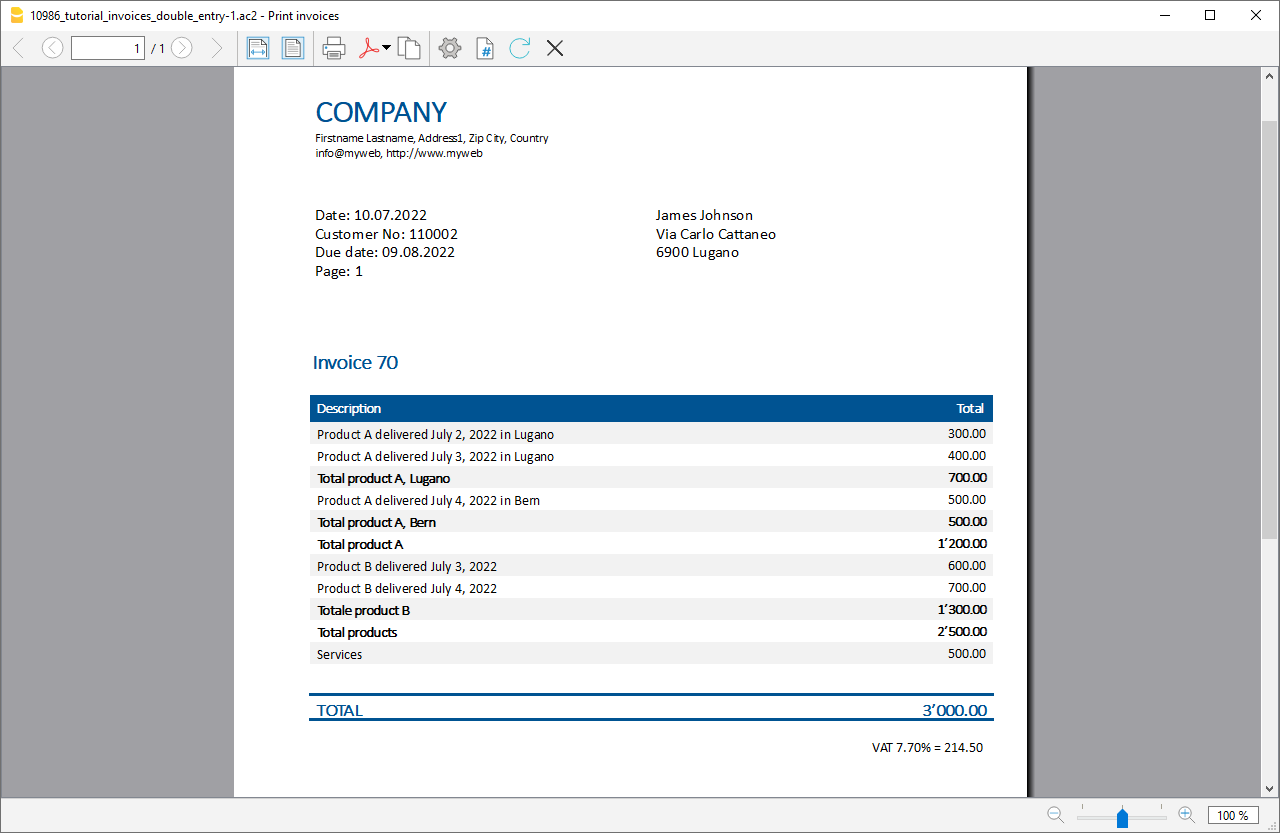Copy the invoice preview to clipboard

pos(409,47)
